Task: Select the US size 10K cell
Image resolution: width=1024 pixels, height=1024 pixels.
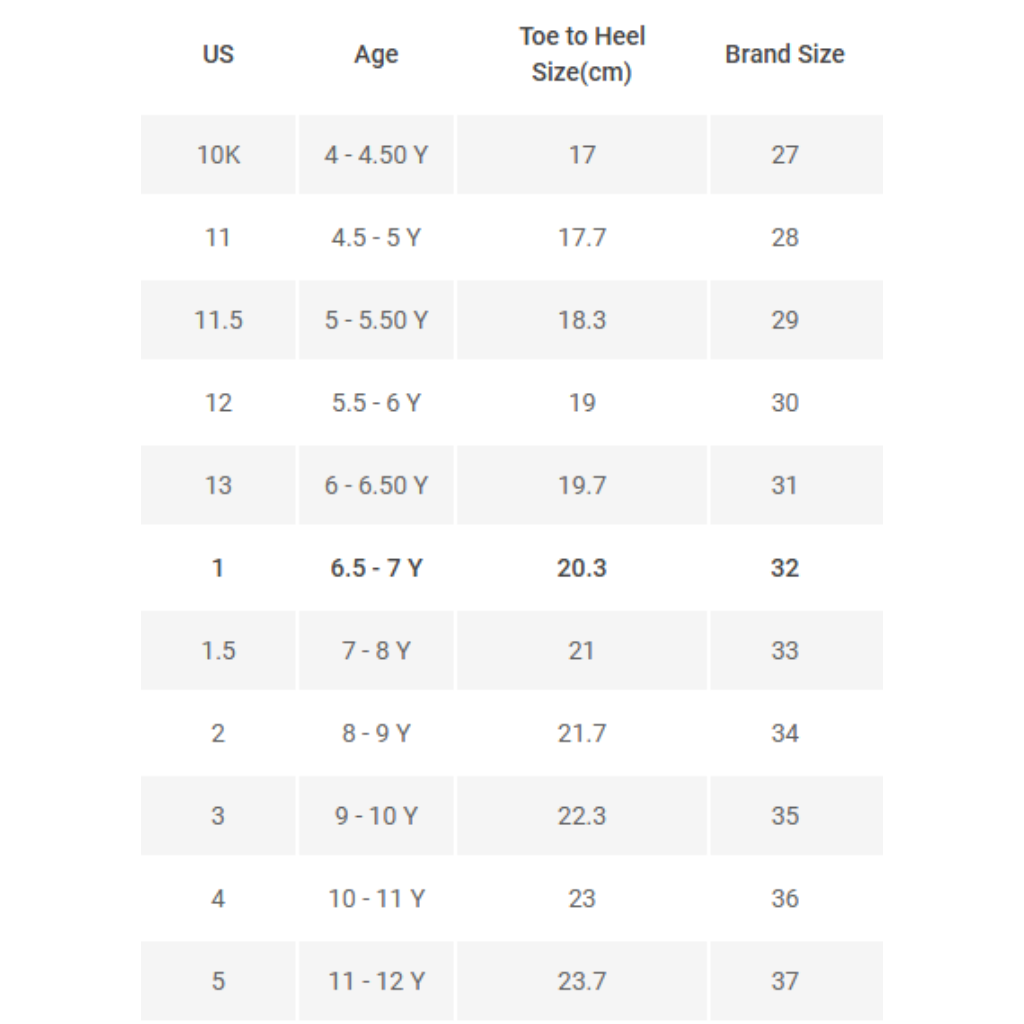Action: tap(218, 155)
